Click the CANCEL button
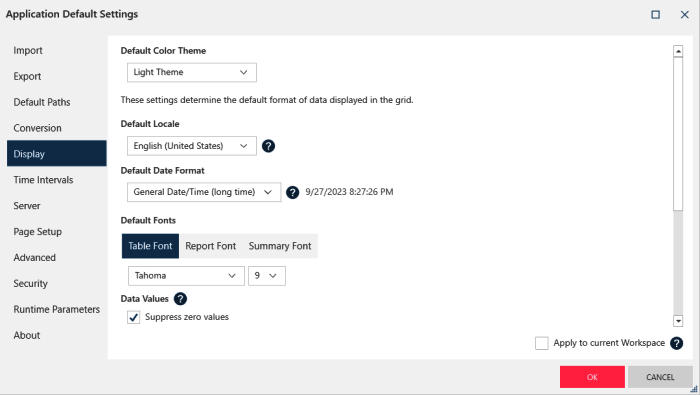 click(660, 377)
